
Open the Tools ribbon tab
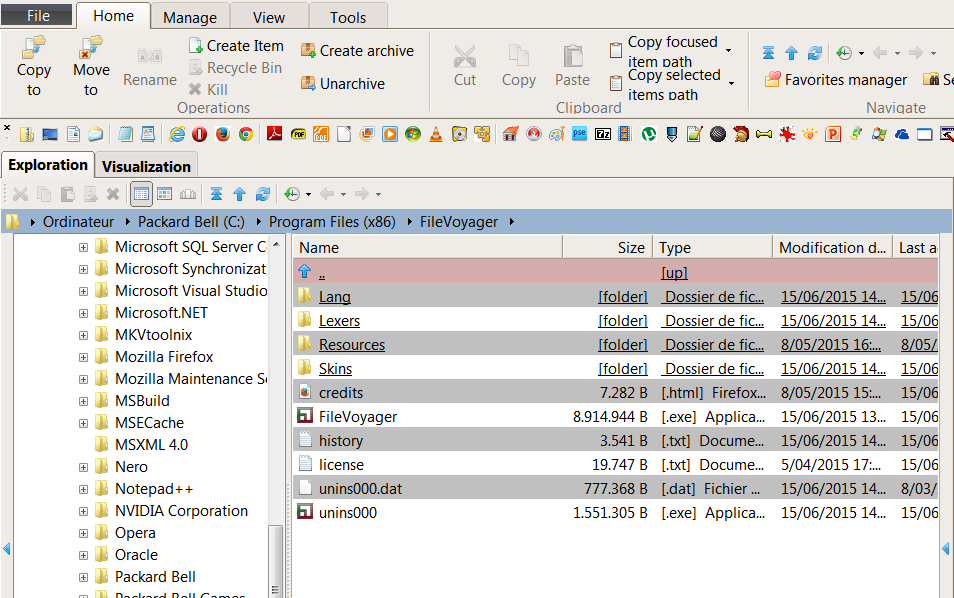(x=348, y=17)
